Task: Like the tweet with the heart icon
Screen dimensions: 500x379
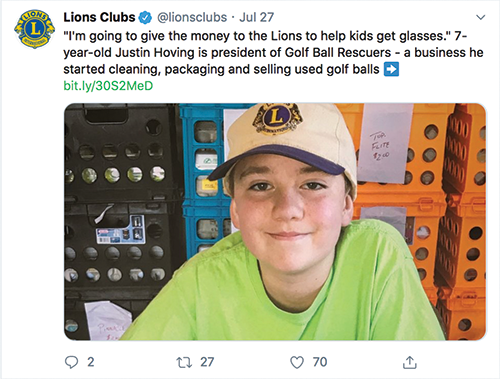Action: click(297, 362)
